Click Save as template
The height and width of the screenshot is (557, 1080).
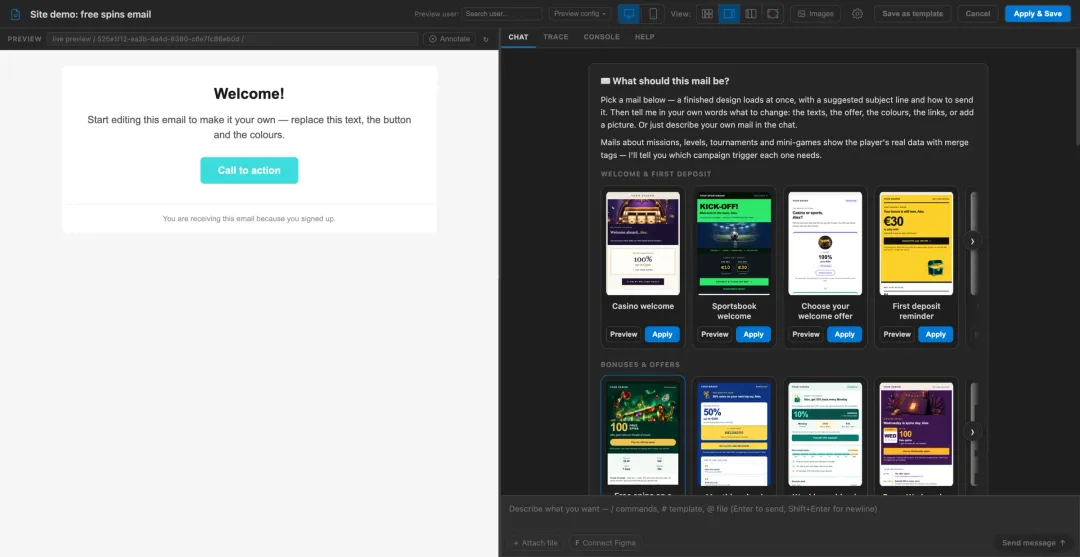pos(913,14)
